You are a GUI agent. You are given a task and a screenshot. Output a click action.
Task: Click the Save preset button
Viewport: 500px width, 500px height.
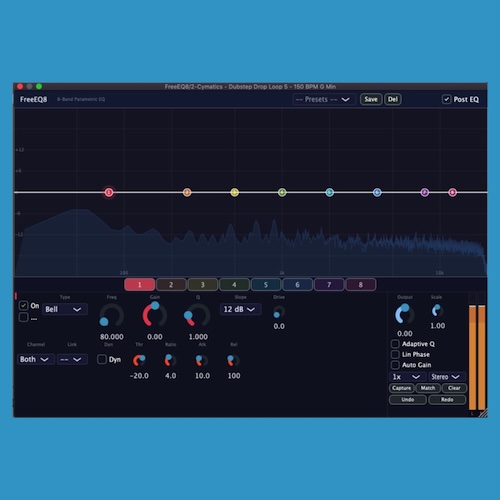click(x=371, y=99)
